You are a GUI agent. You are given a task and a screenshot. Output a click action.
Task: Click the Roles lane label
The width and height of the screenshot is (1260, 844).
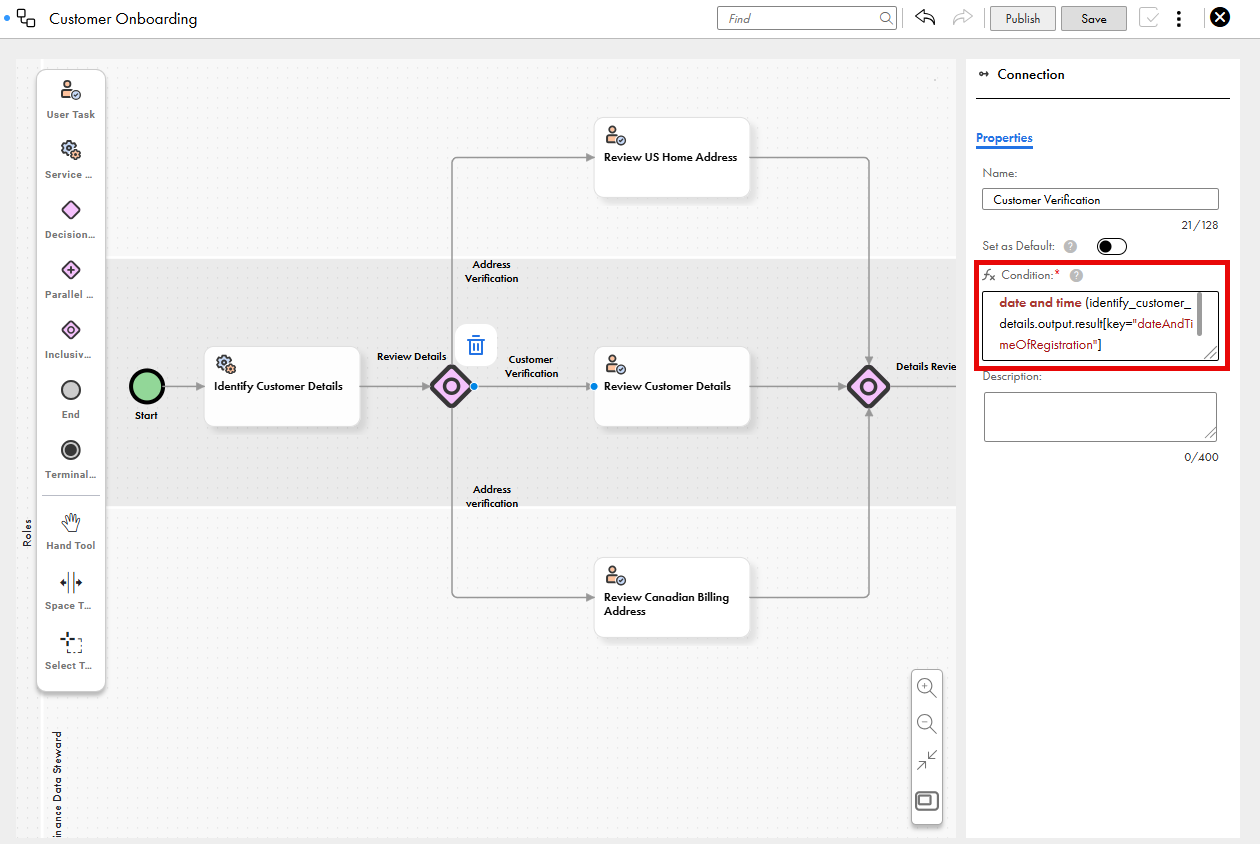click(x=27, y=531)
